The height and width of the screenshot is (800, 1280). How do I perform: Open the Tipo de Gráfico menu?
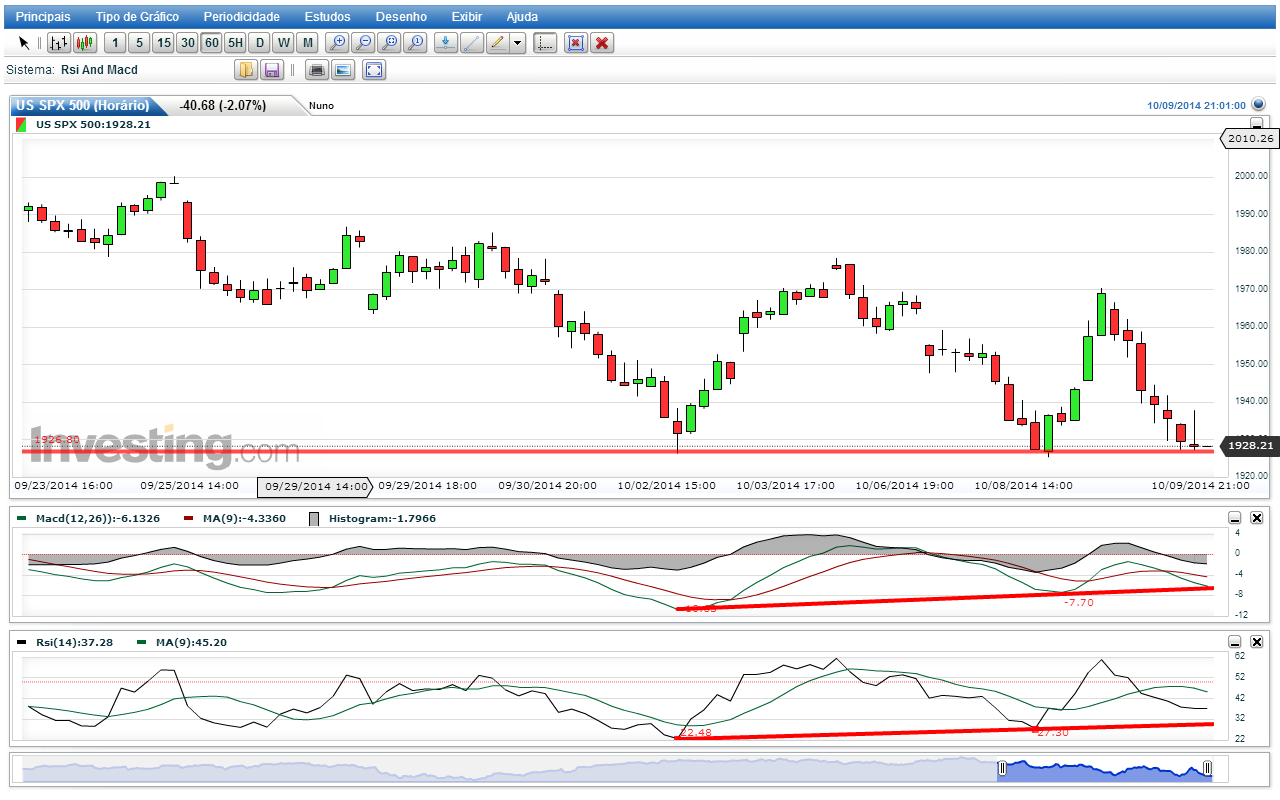click(137, 17)
